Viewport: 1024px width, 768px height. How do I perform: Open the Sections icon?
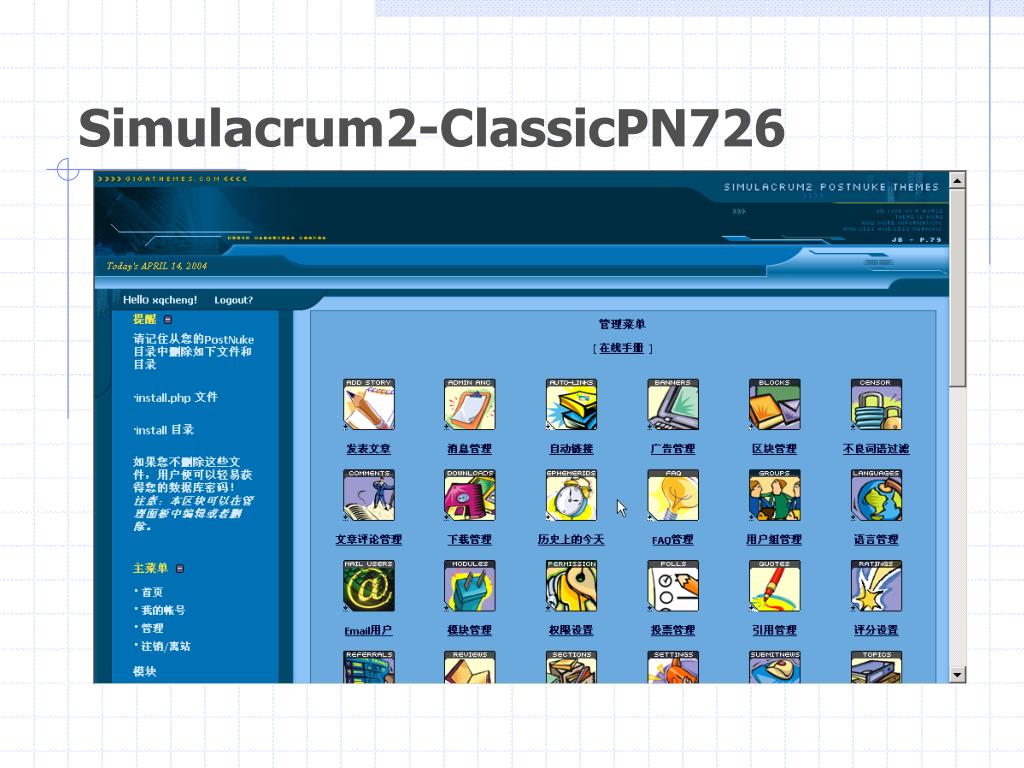[571, 667]
